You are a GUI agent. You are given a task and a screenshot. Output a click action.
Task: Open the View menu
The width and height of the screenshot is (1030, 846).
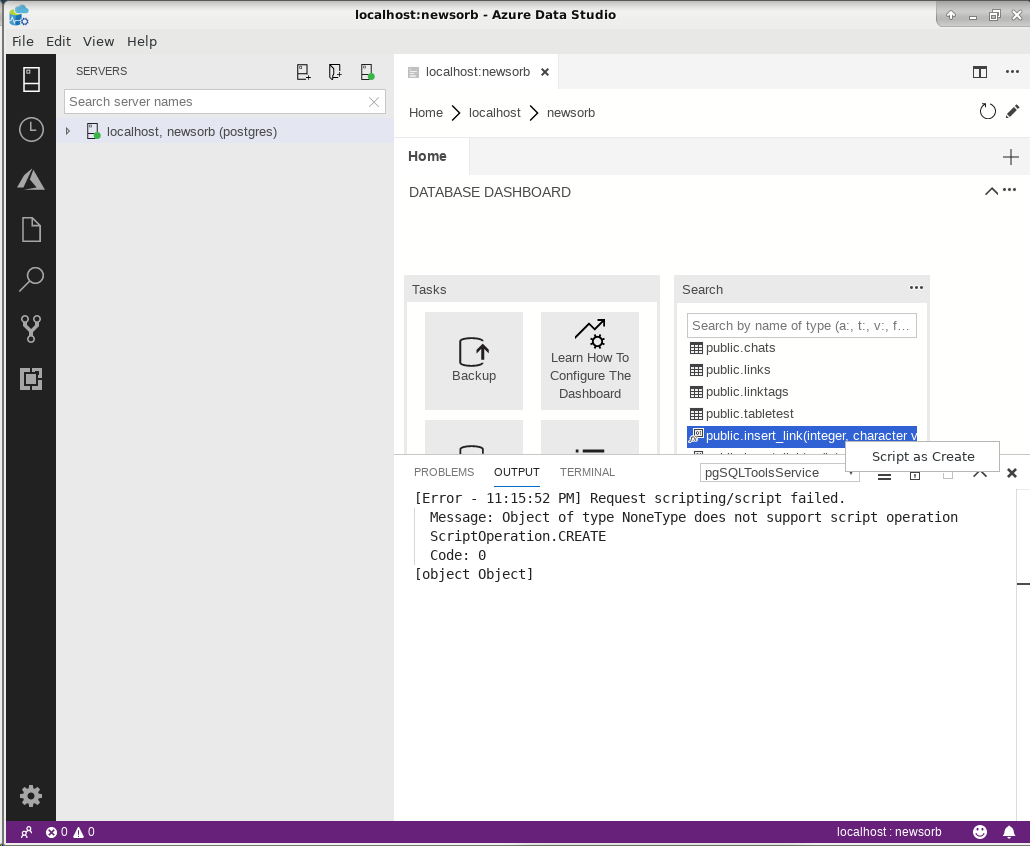(x=98, y=41)
